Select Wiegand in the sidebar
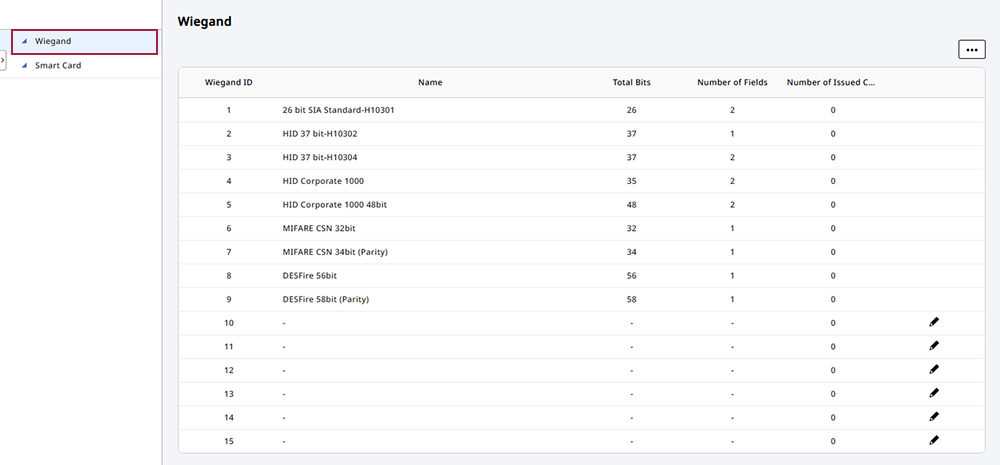 [x=53, y=41]
